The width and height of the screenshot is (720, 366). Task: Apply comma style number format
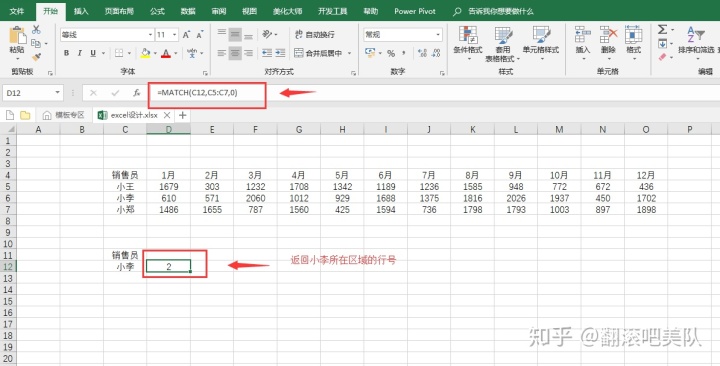point(404,53)
